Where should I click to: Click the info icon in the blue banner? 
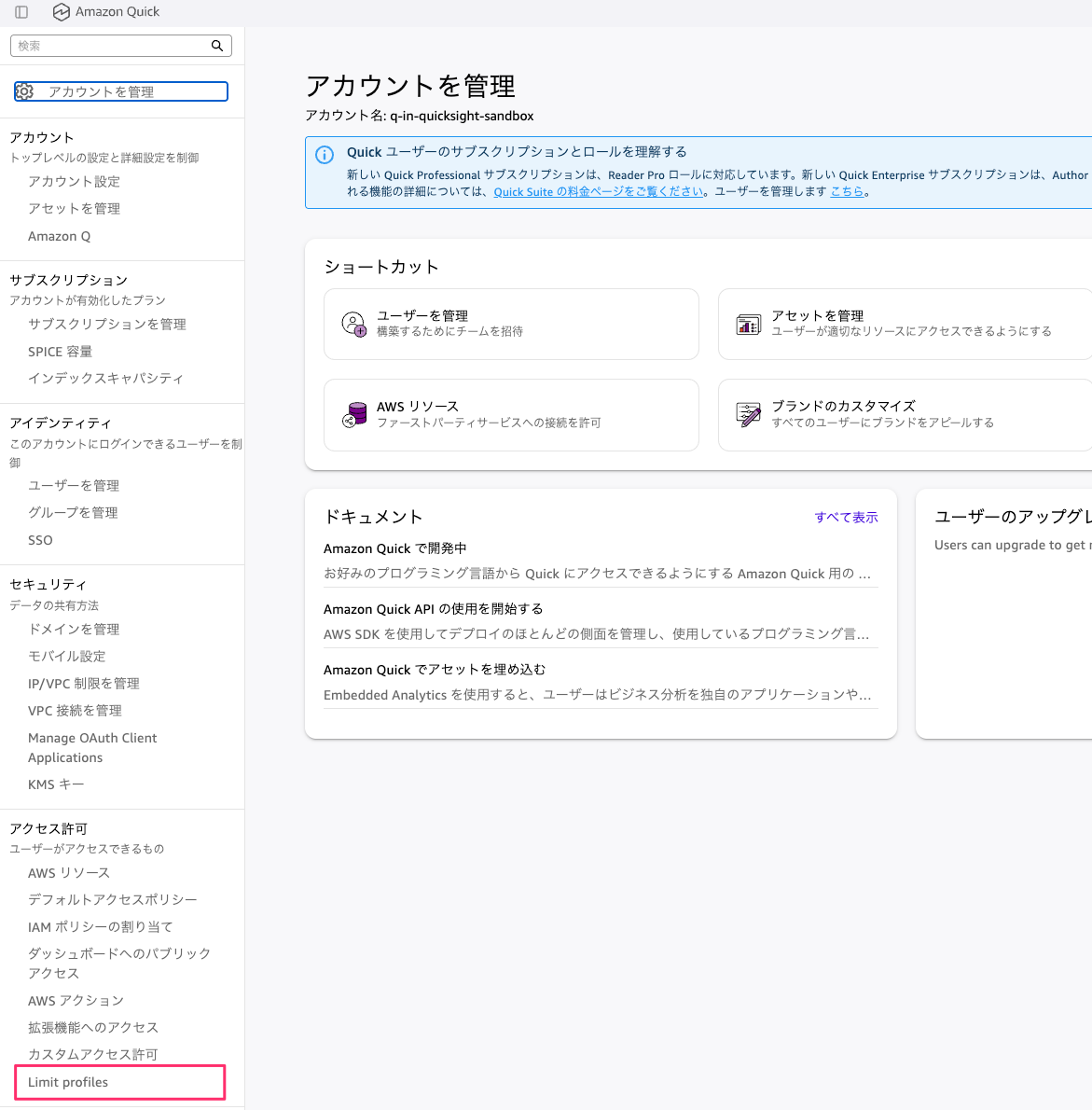(x=325, y=155)
